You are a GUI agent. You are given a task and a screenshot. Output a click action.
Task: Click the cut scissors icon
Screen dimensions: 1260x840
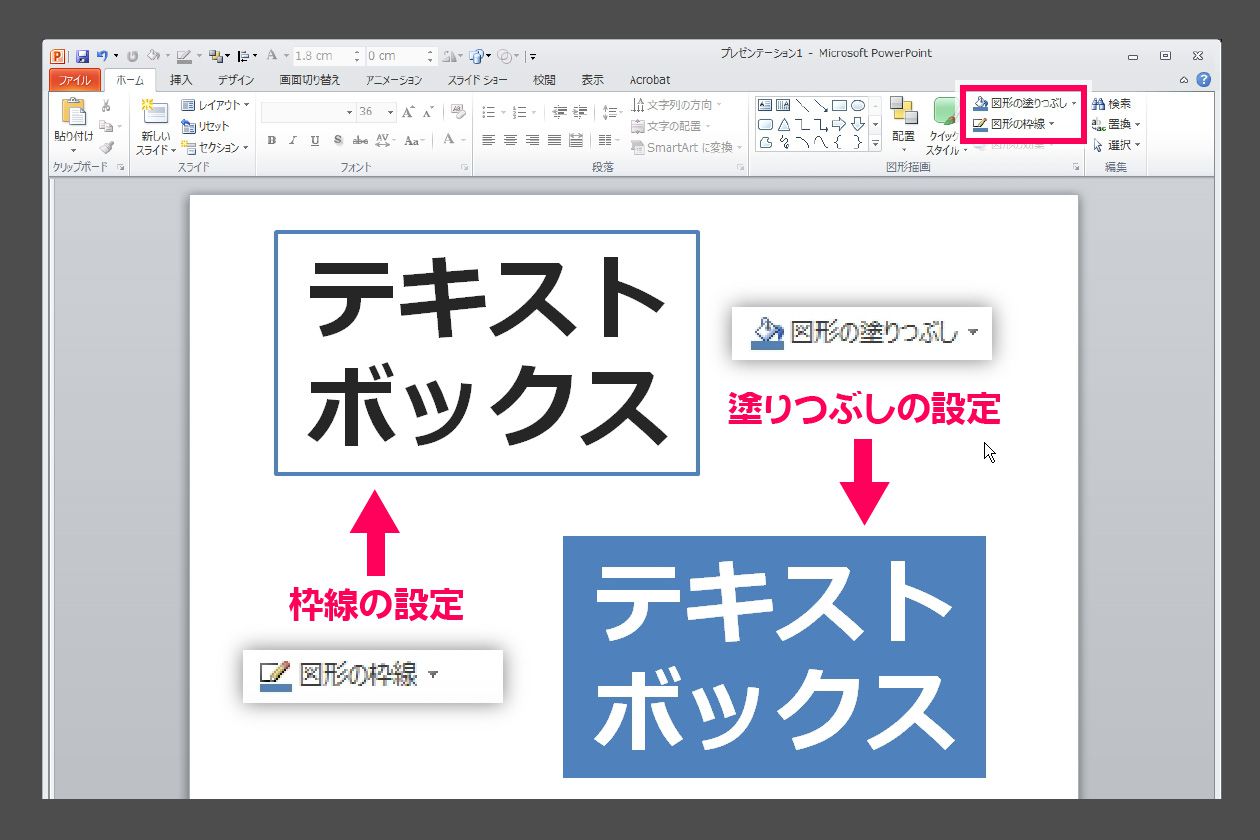(106, 106)
